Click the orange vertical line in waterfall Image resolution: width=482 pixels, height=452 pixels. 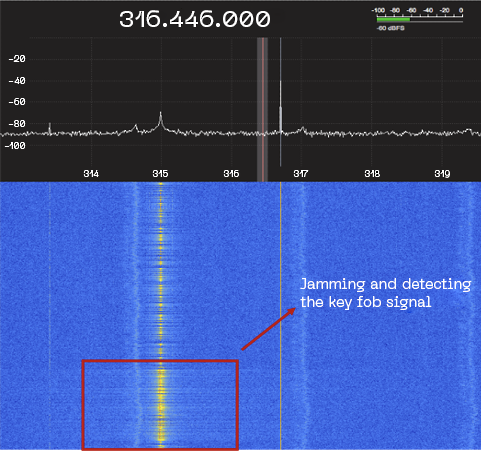coord(281,316)
